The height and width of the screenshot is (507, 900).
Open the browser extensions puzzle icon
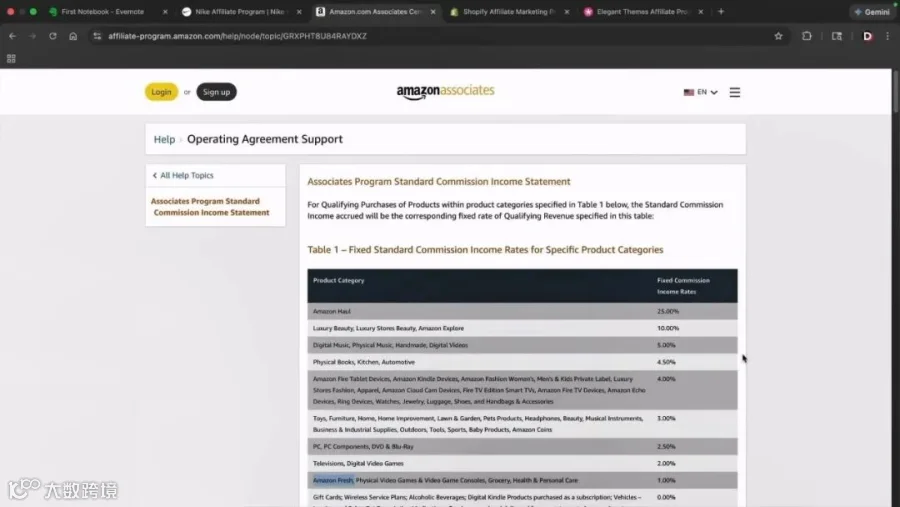coord(806,36)
